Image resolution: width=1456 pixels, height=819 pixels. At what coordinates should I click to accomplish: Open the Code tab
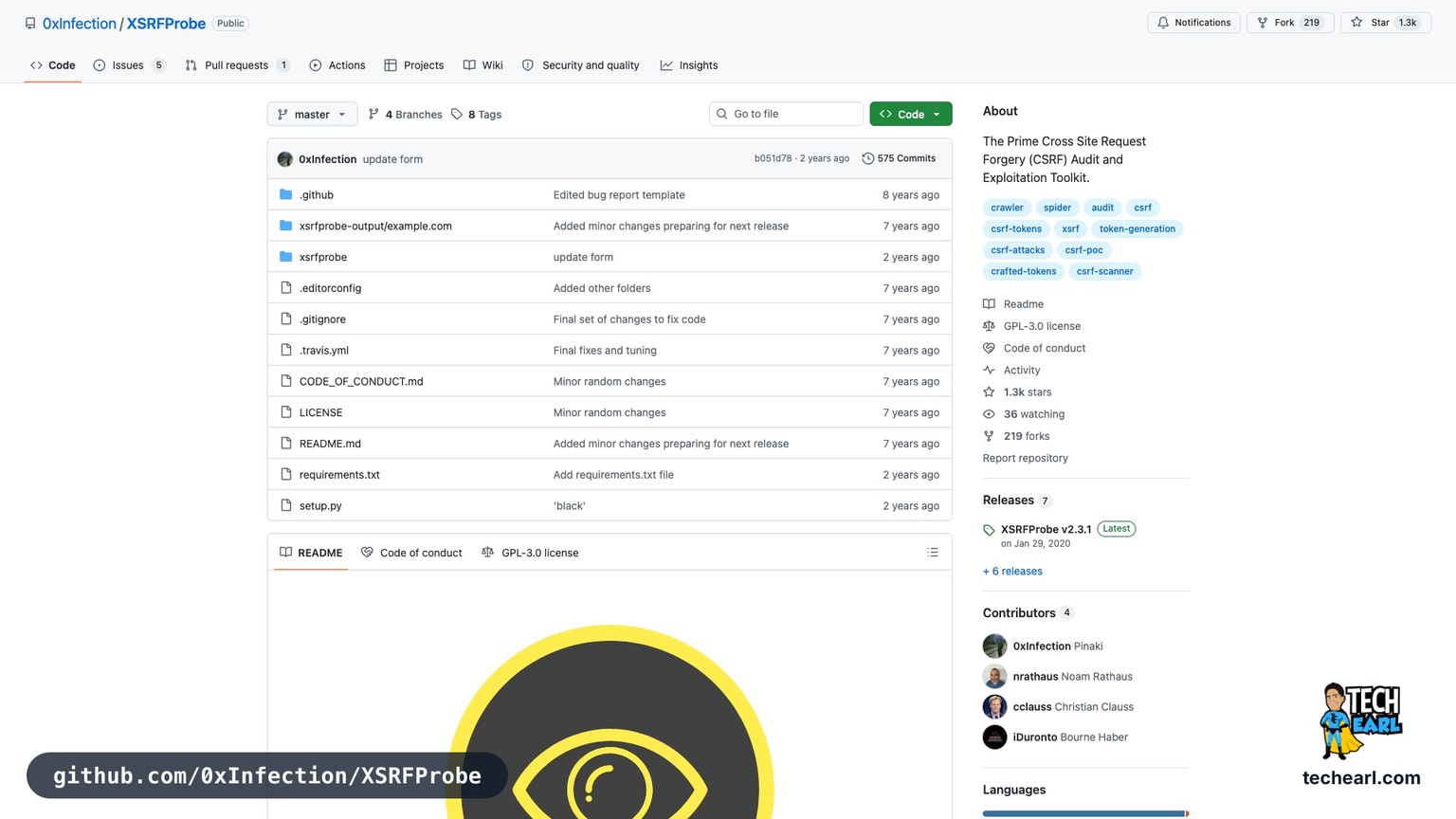pos(52,65)
